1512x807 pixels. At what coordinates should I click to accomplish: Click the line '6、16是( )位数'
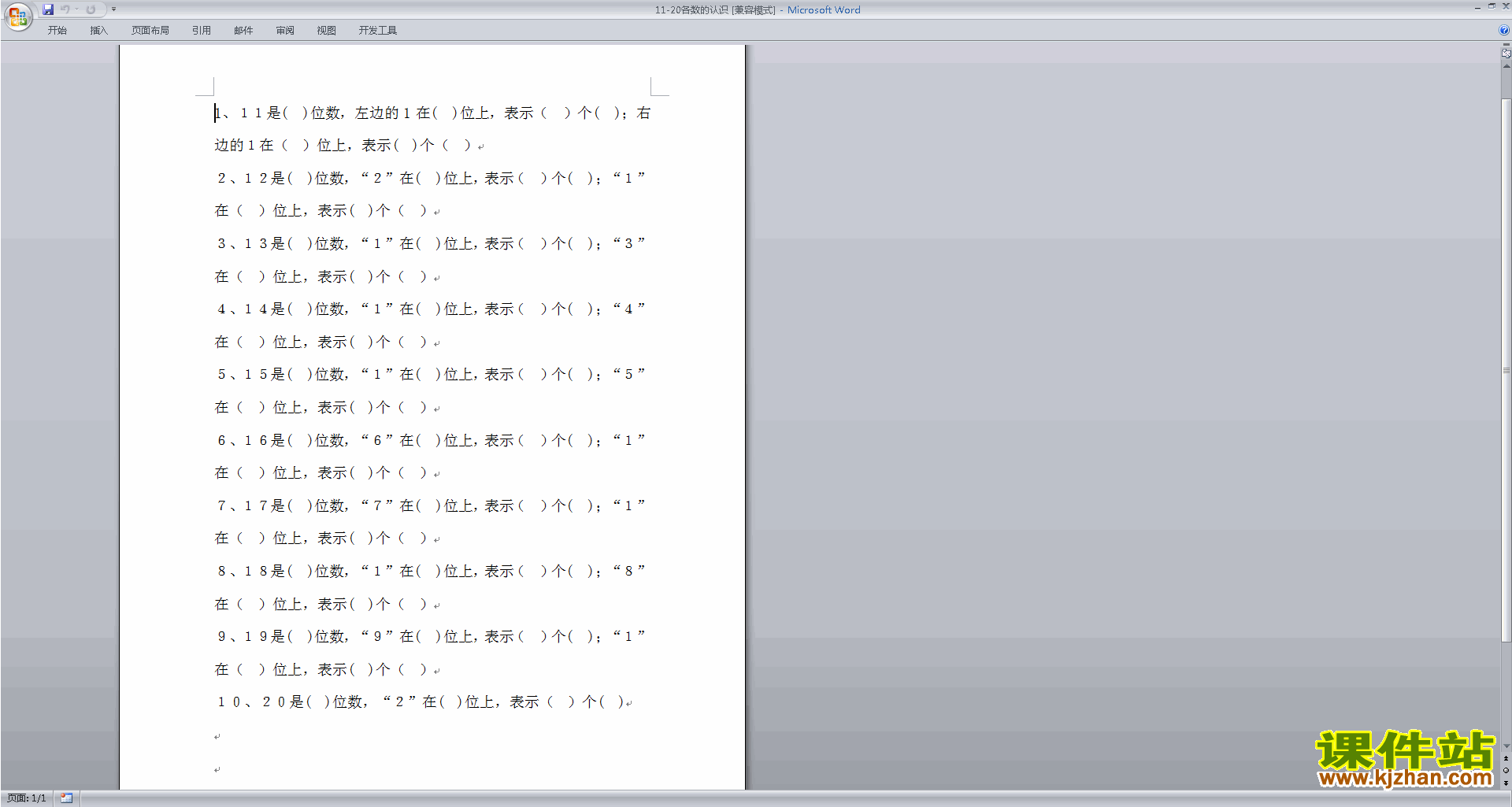click(431, 441)
